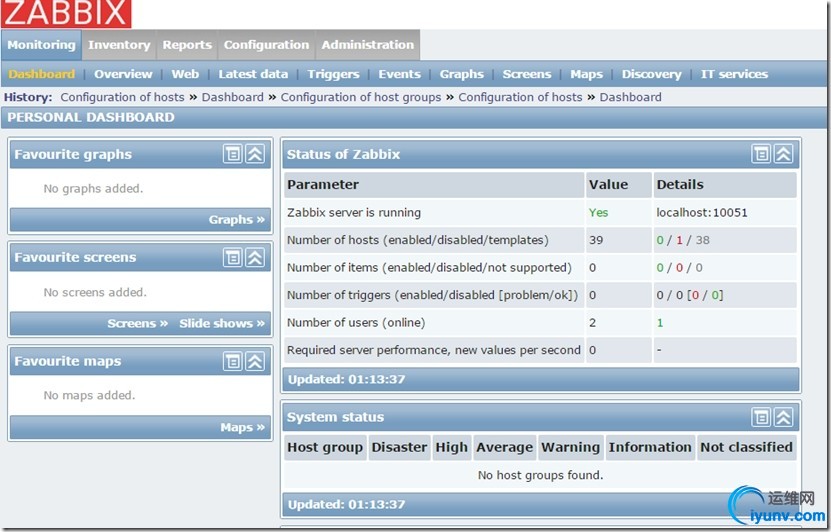Select the Dashboard submenu item

point(41,74)
